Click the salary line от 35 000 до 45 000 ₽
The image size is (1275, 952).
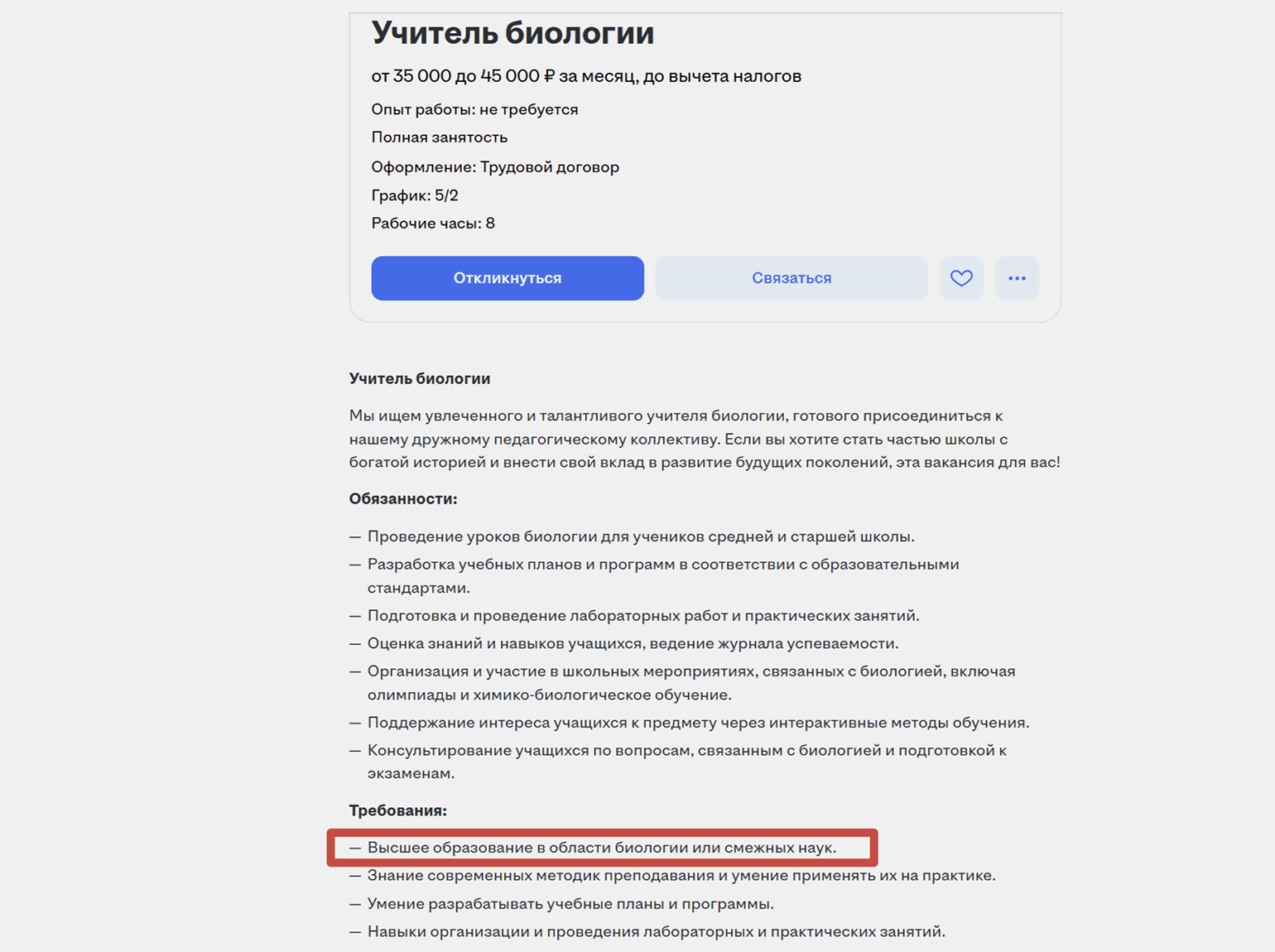coord(585,76)
